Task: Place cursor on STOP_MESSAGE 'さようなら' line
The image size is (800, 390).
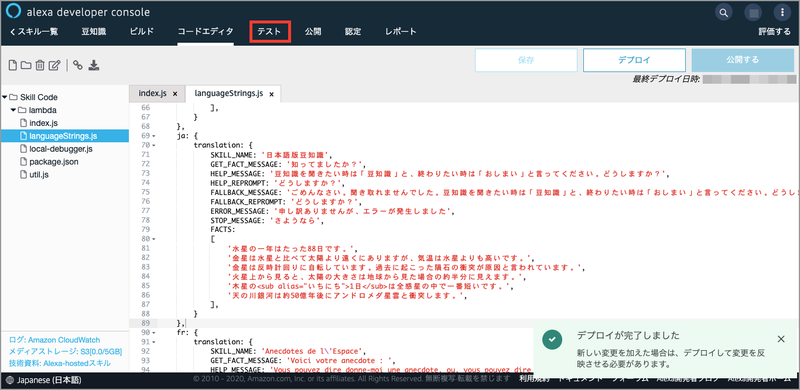Action: pos(267,220)
